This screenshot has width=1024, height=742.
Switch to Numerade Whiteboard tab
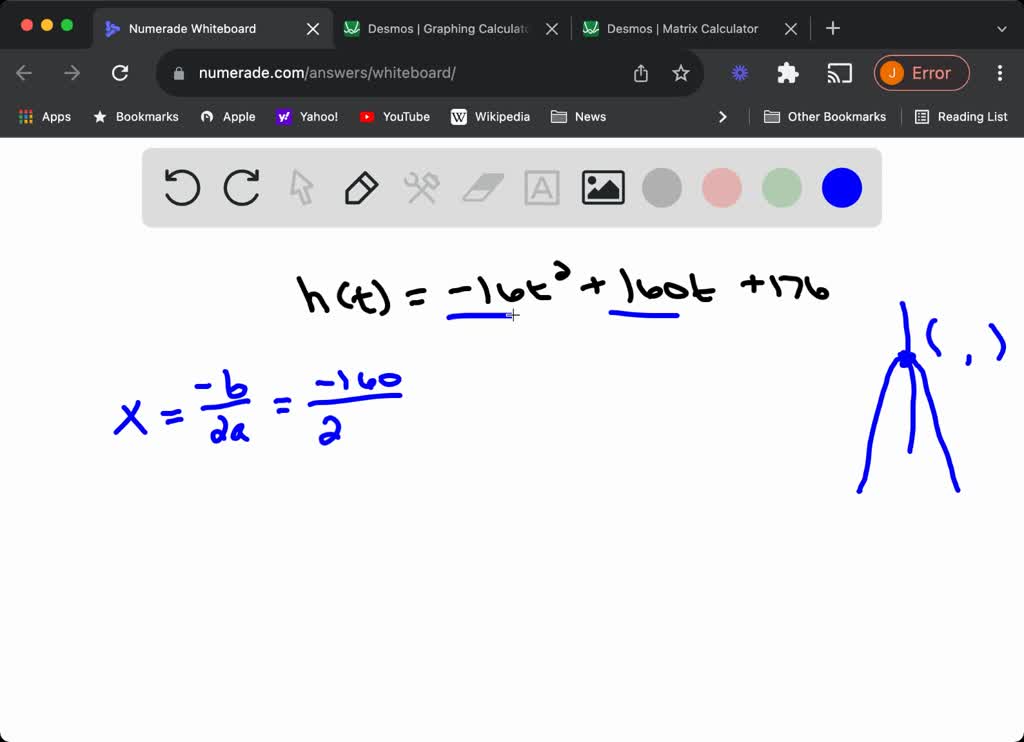pos(212,29)
